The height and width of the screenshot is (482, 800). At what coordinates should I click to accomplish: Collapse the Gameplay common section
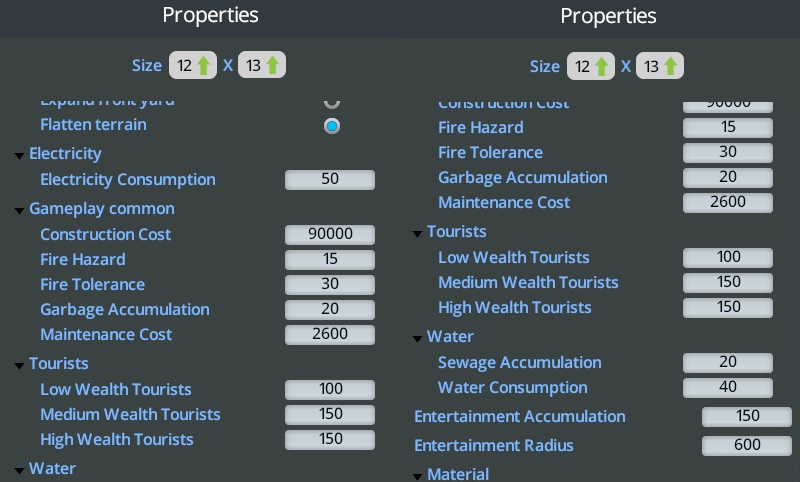click(20, 210)
